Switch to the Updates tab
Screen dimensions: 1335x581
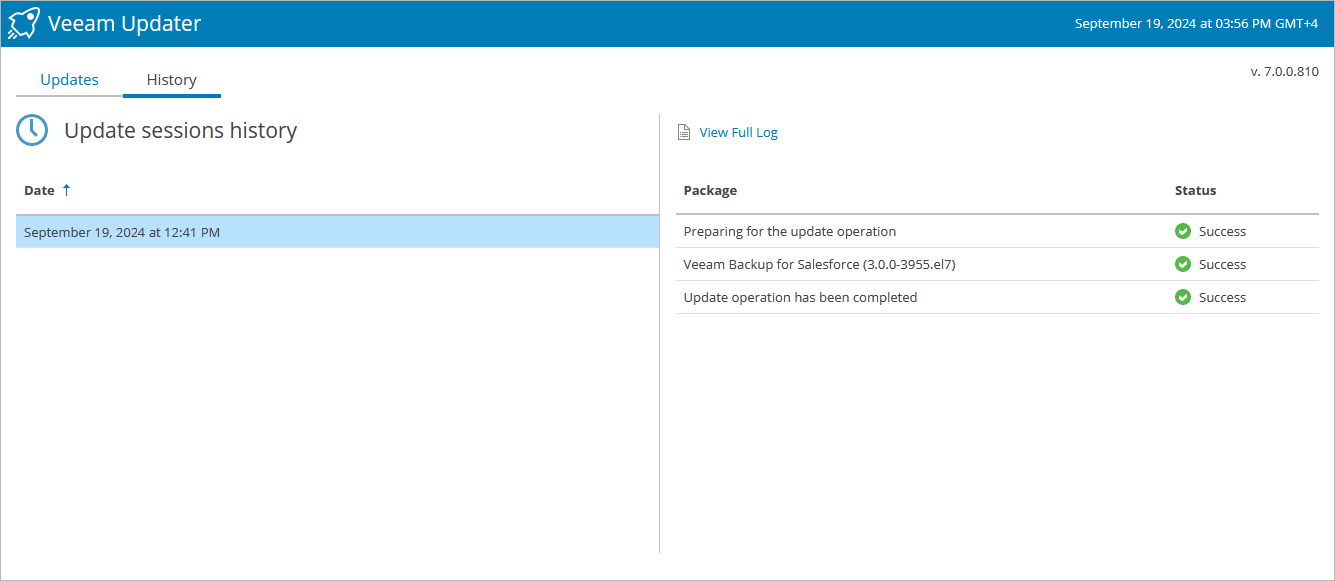pos(69,80)
